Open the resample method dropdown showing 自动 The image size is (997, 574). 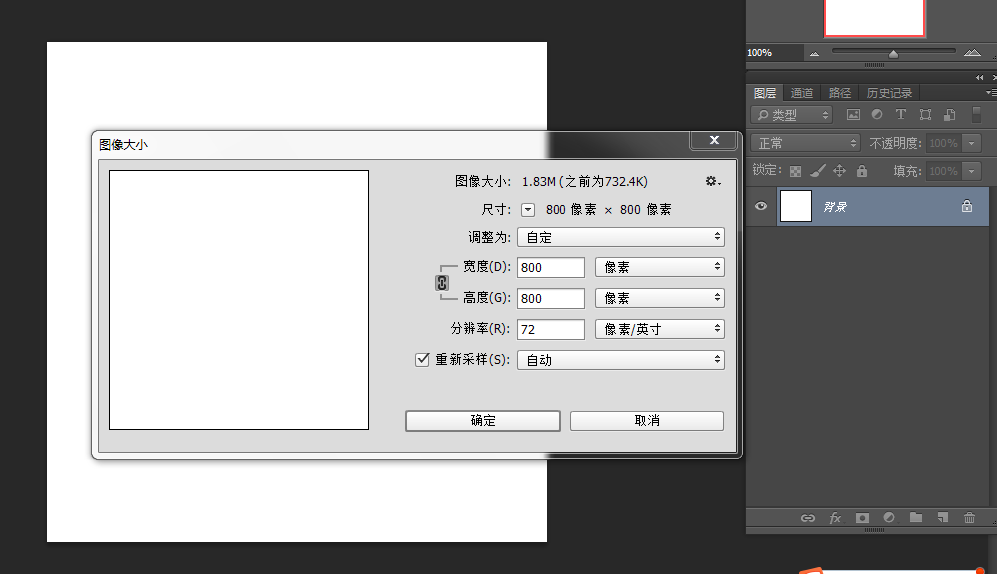tap(621, 360)
